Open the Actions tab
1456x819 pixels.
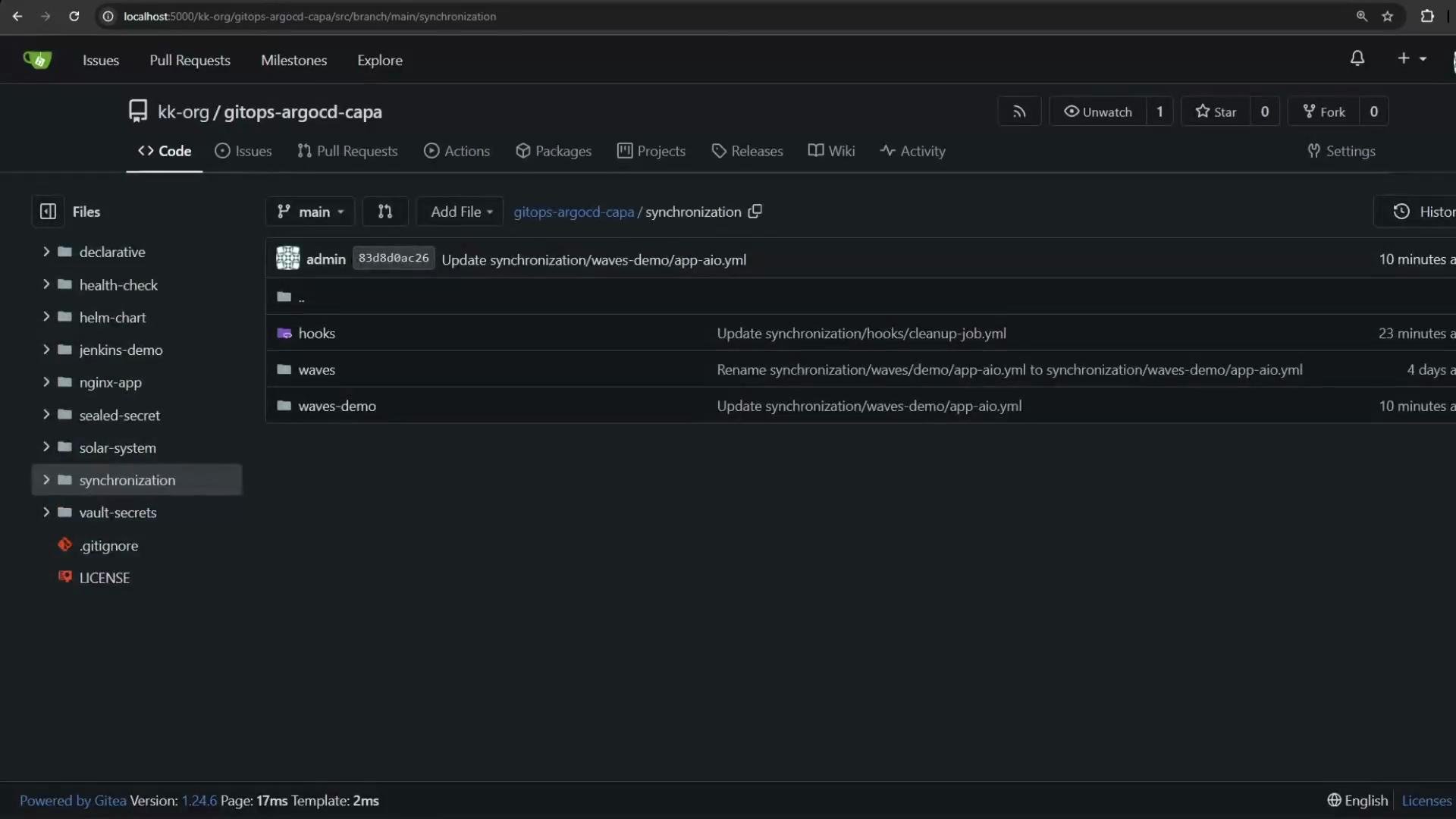457,151
